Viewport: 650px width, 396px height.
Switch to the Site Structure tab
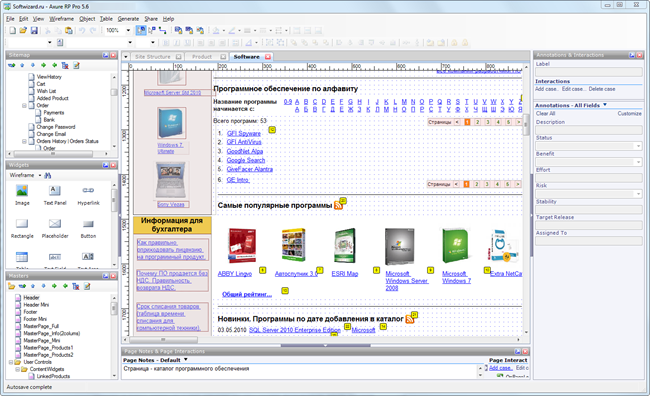[x=153, y=57]
